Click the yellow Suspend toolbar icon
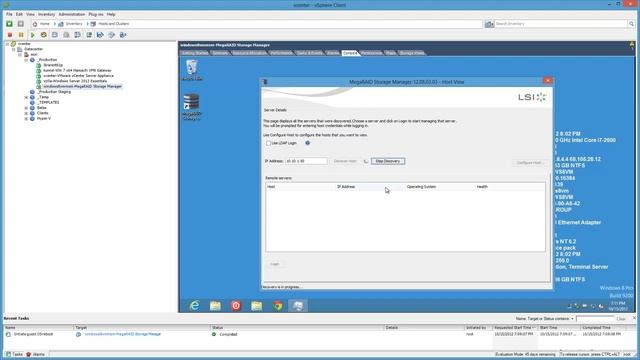The height and width of the screenshot is (360, 640). point(21,35)
